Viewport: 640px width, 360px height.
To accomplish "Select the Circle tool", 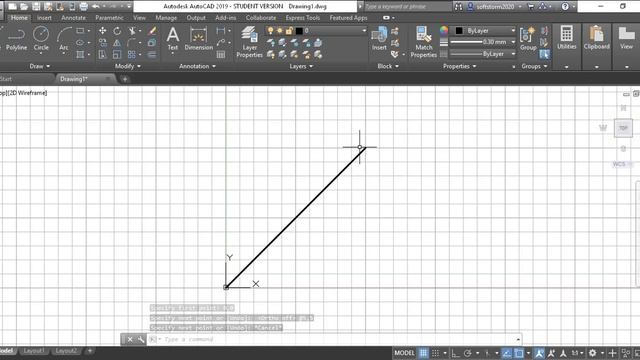I will (x=41, y=39).
